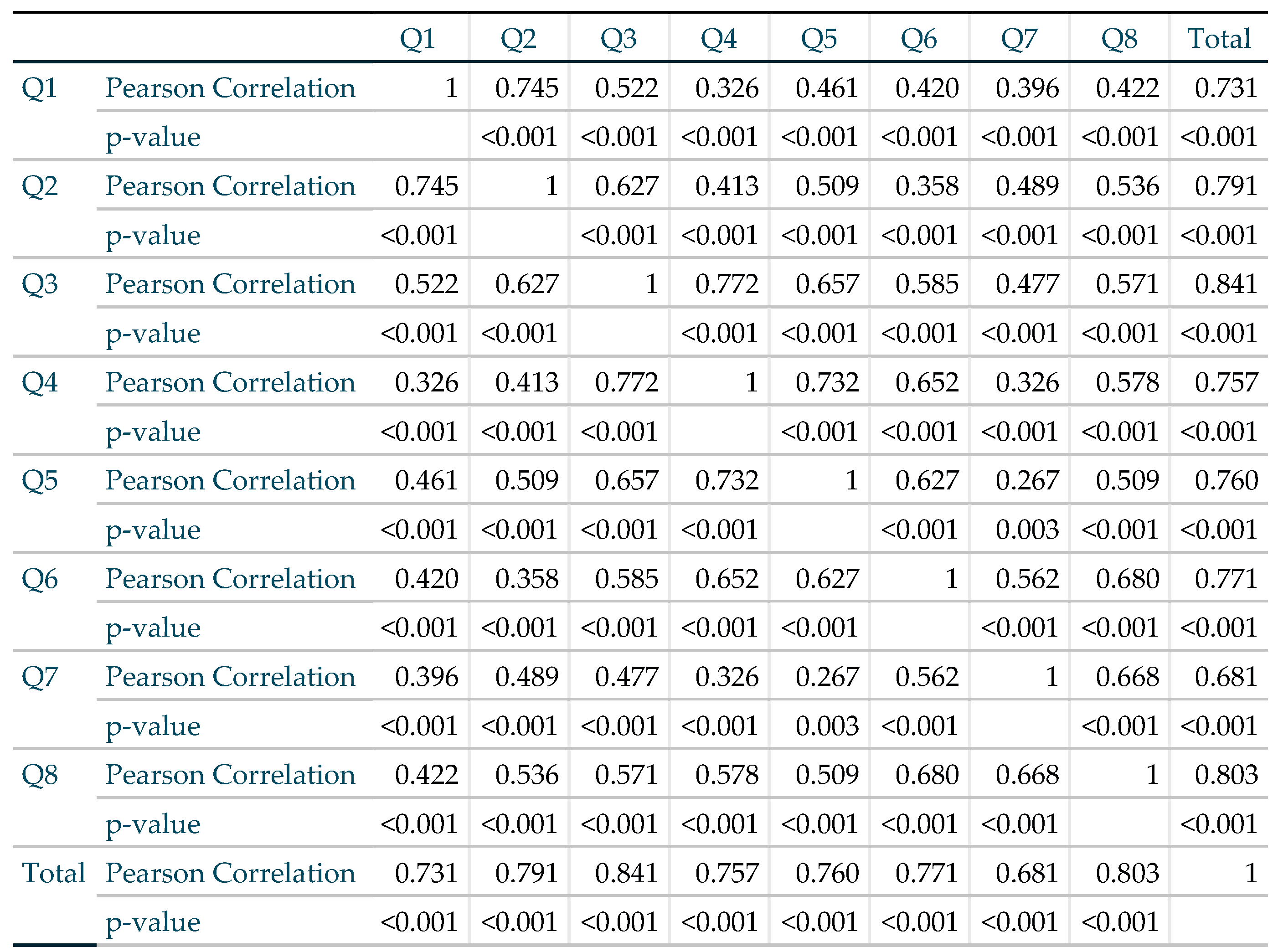This screenshot has width=1278, height=952.
Task: Select the Total row label
Action: (x=54, y=873)
